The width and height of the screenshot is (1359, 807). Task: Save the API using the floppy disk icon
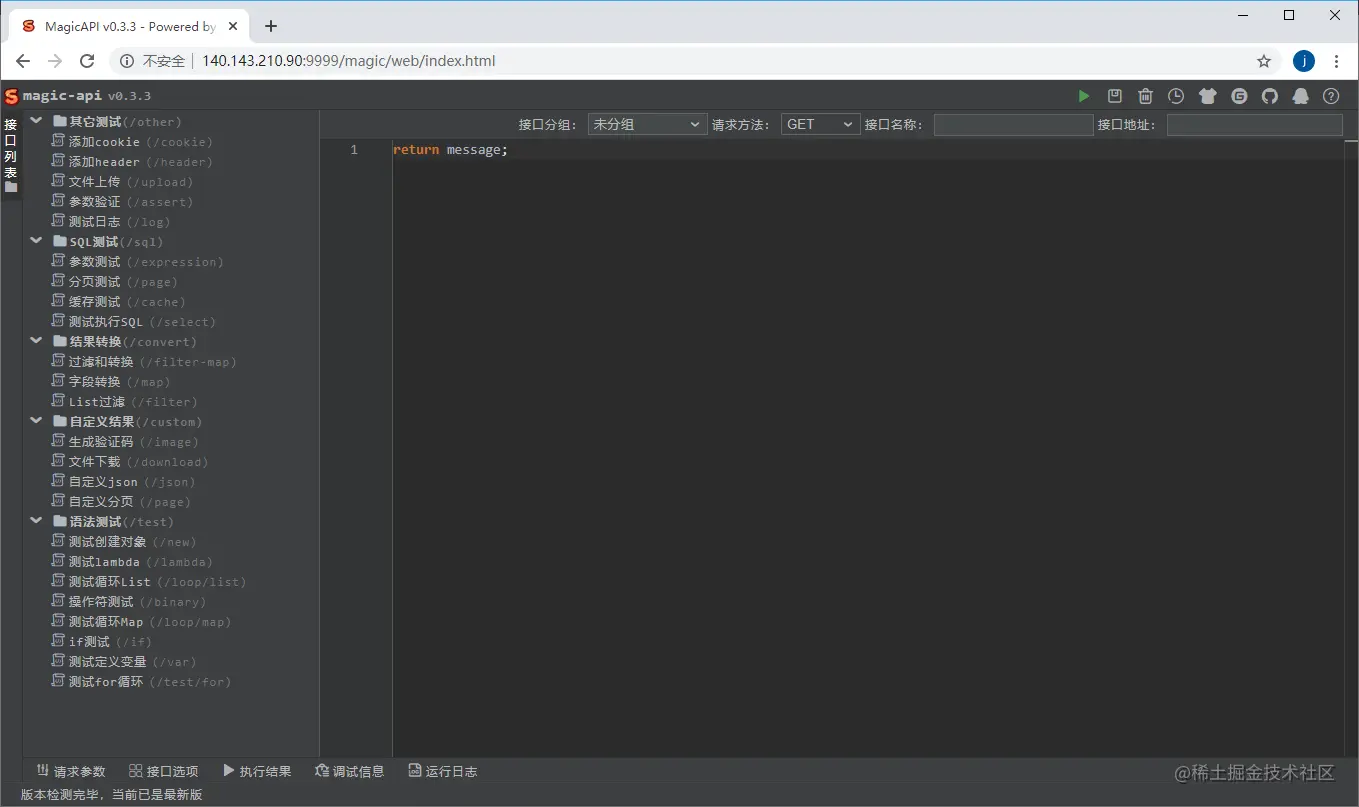coord(1114,96)
